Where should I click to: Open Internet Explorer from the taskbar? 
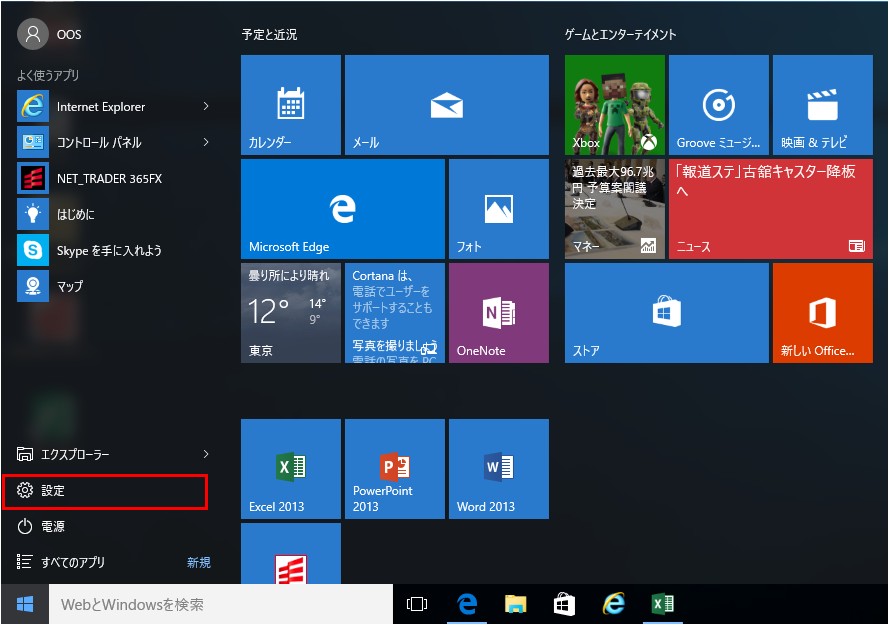613,605
